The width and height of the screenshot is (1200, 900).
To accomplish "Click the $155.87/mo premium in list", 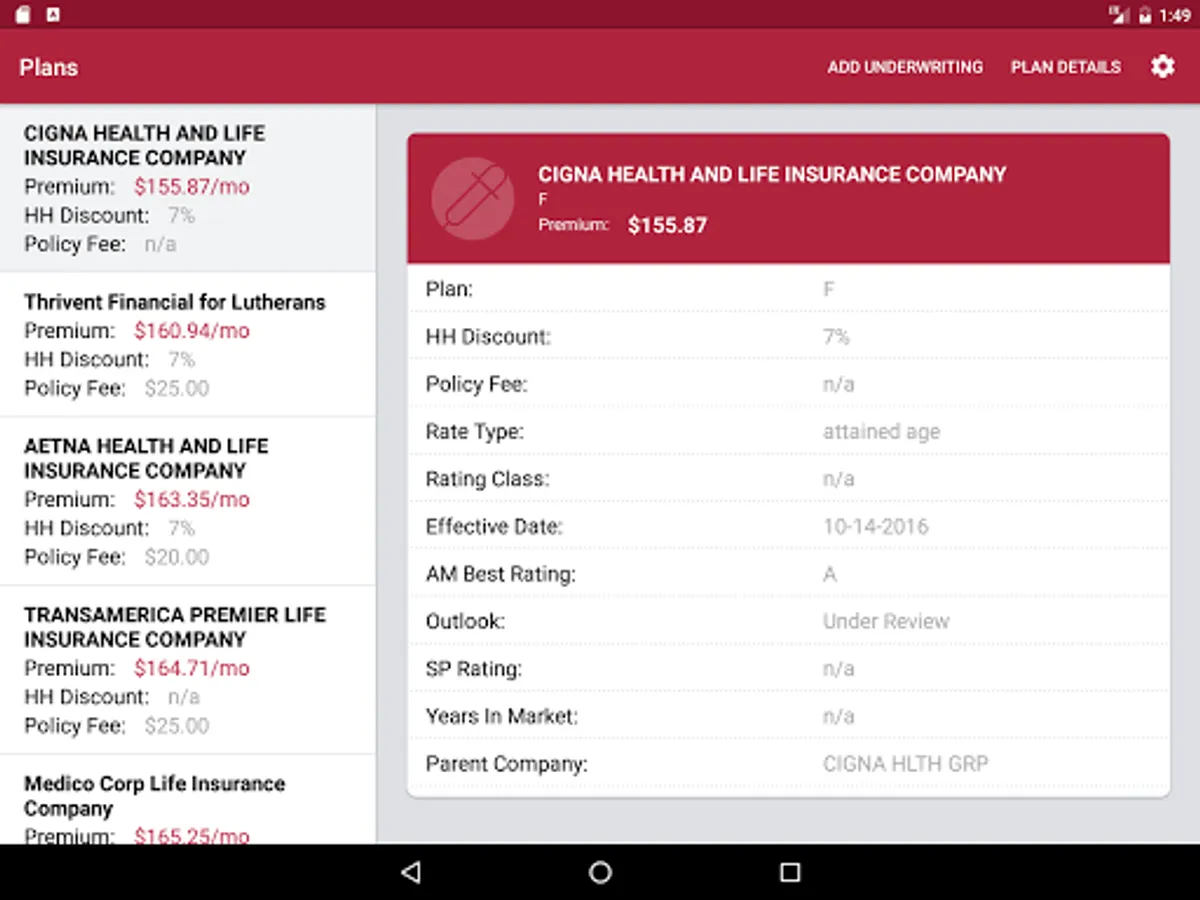I will tap(192, 187).
